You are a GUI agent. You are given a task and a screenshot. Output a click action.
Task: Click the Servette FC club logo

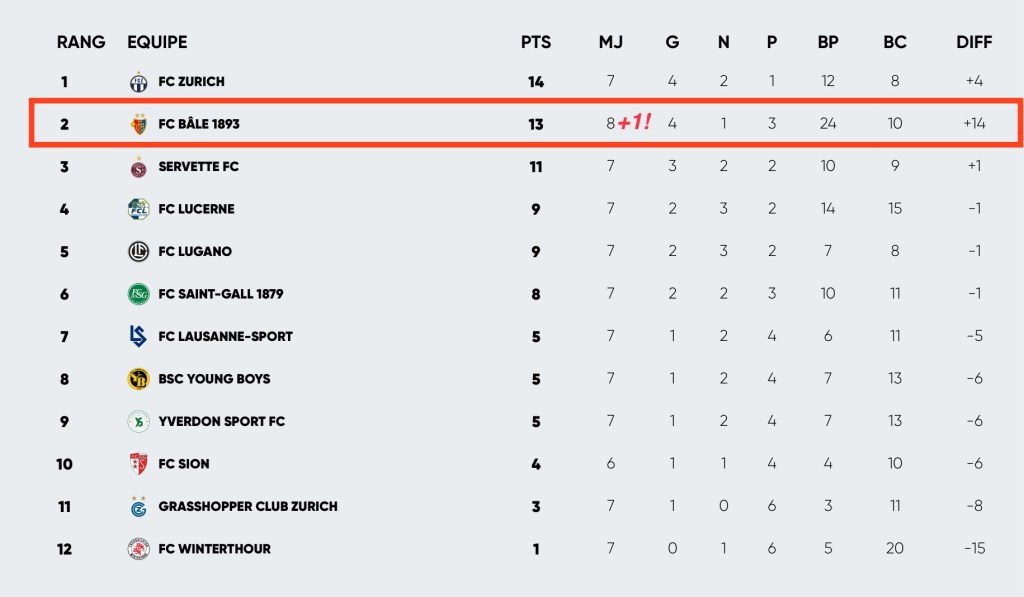138,167
